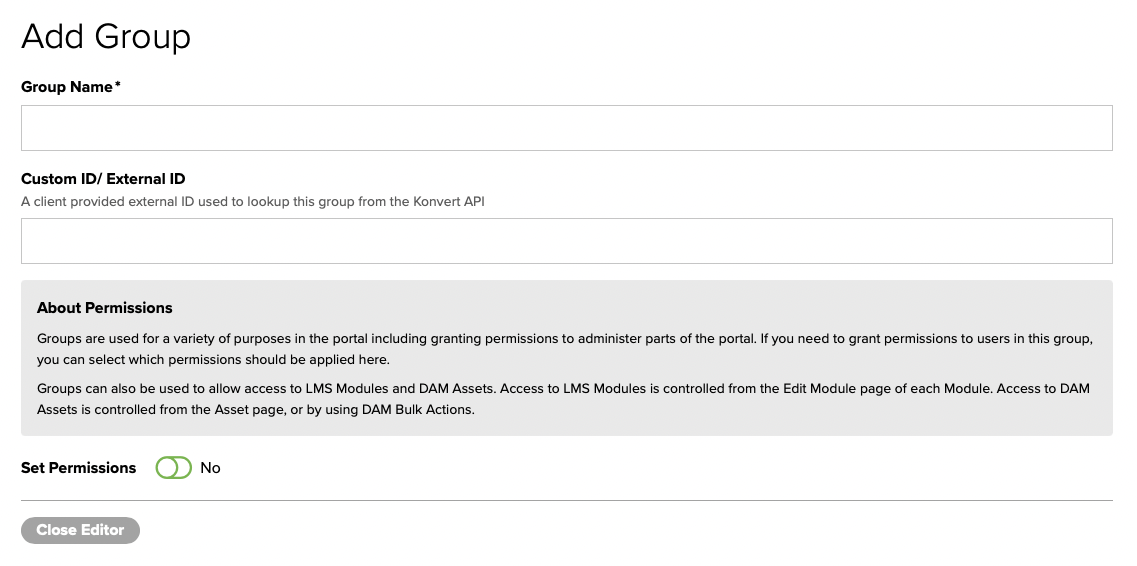Click the Custom ID/ External ID label
Viewport: 1137px width, 566px height.
click(x=103, y=179)
